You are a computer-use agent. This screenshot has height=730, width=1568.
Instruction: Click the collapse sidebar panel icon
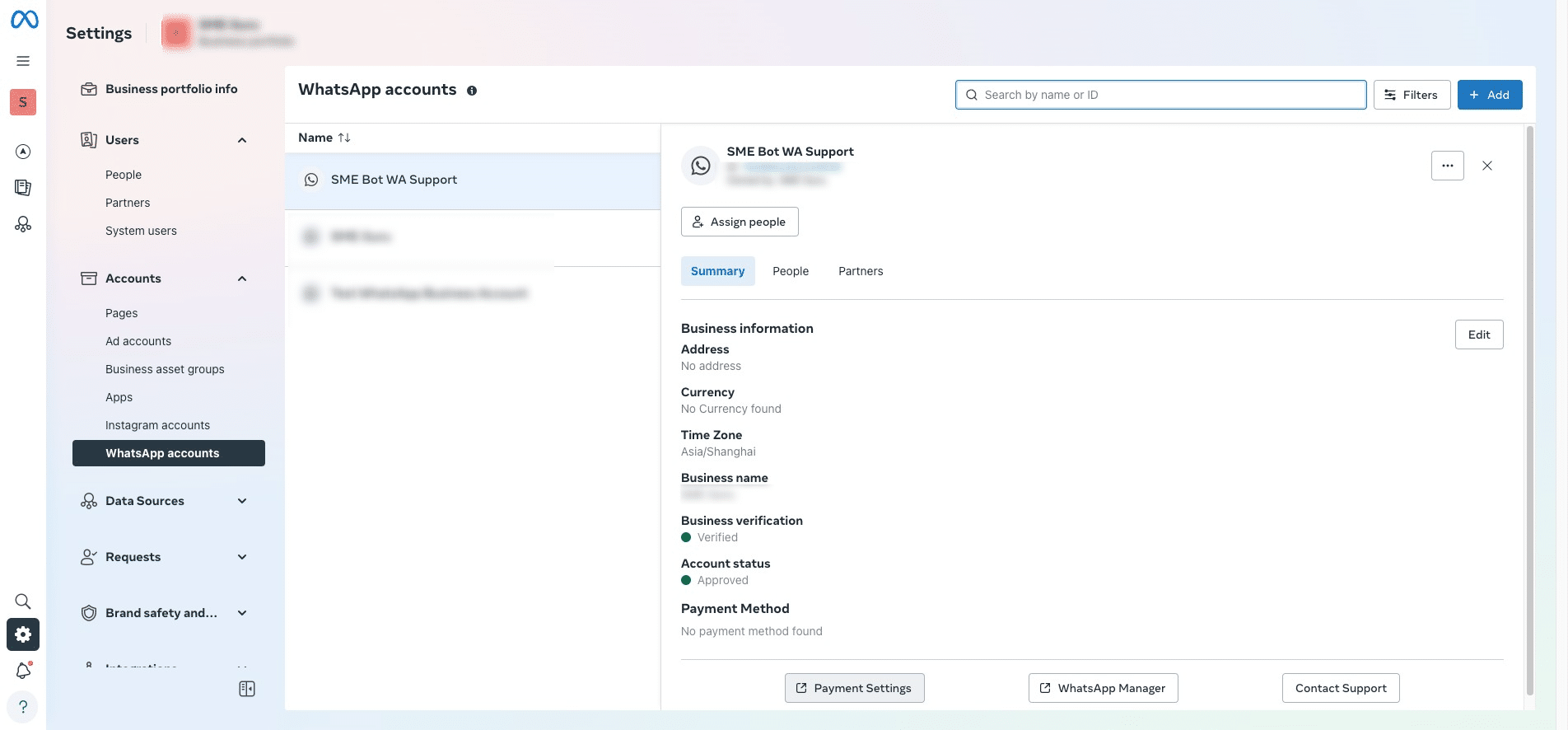click(247, 689)
